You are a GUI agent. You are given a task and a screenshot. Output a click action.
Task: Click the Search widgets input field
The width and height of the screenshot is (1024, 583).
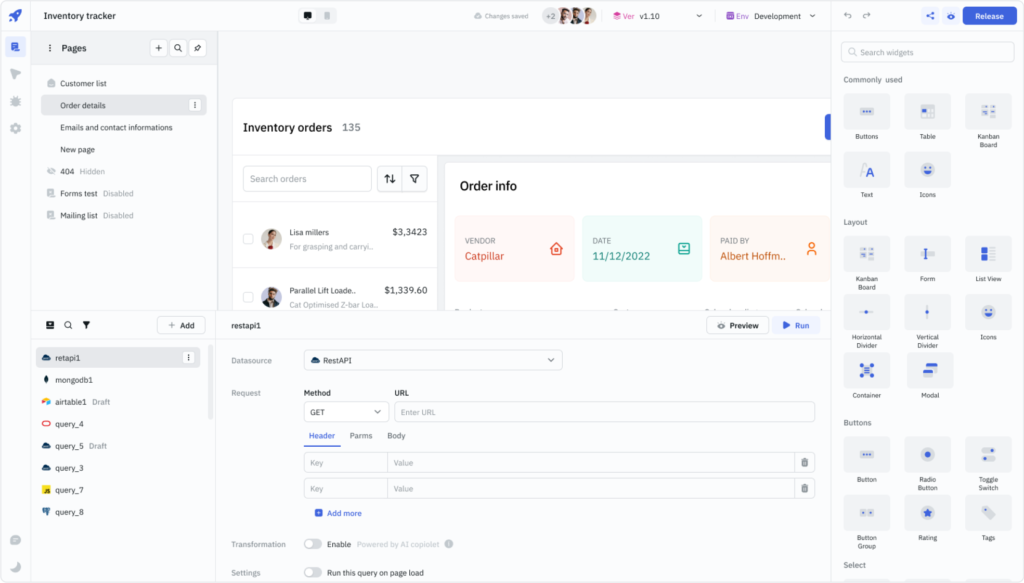coord(926,51)
